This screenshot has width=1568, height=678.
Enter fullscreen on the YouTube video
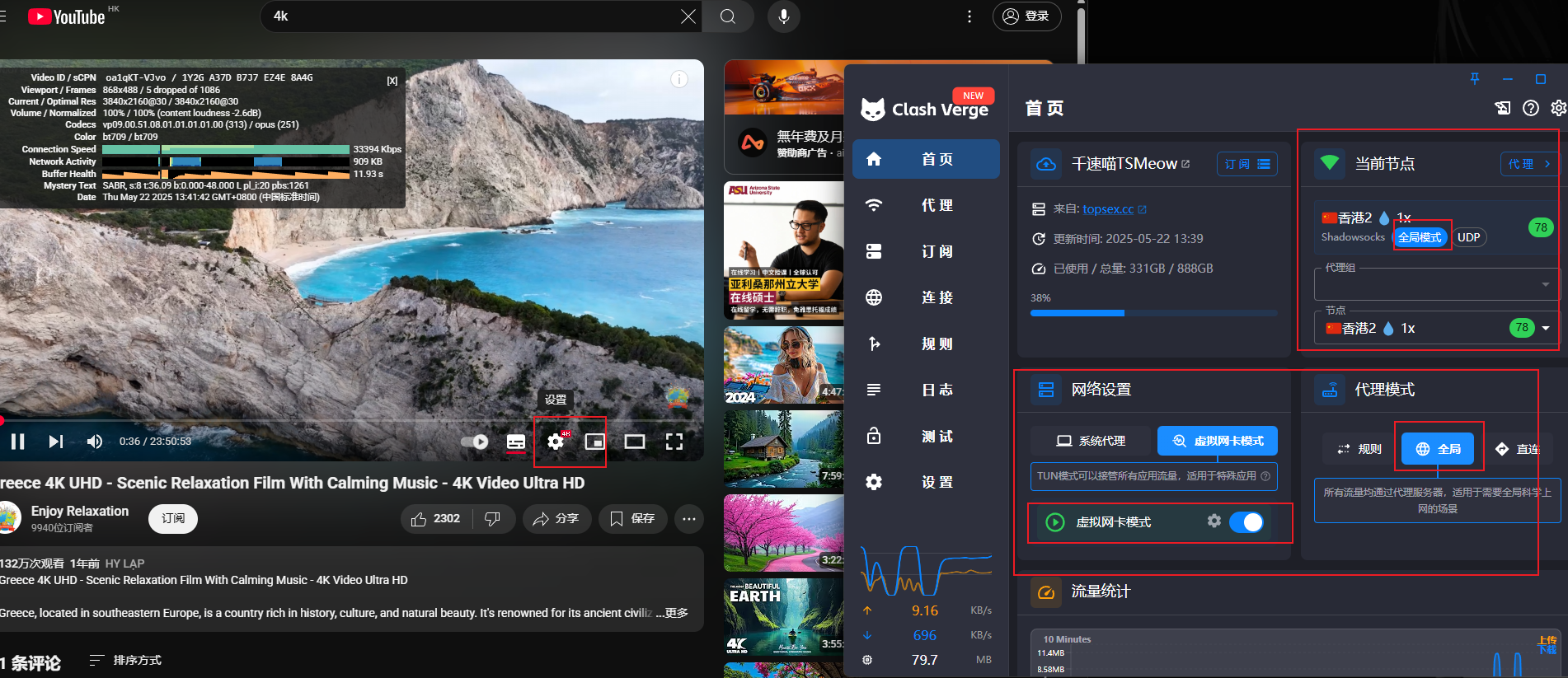[674, 442]
